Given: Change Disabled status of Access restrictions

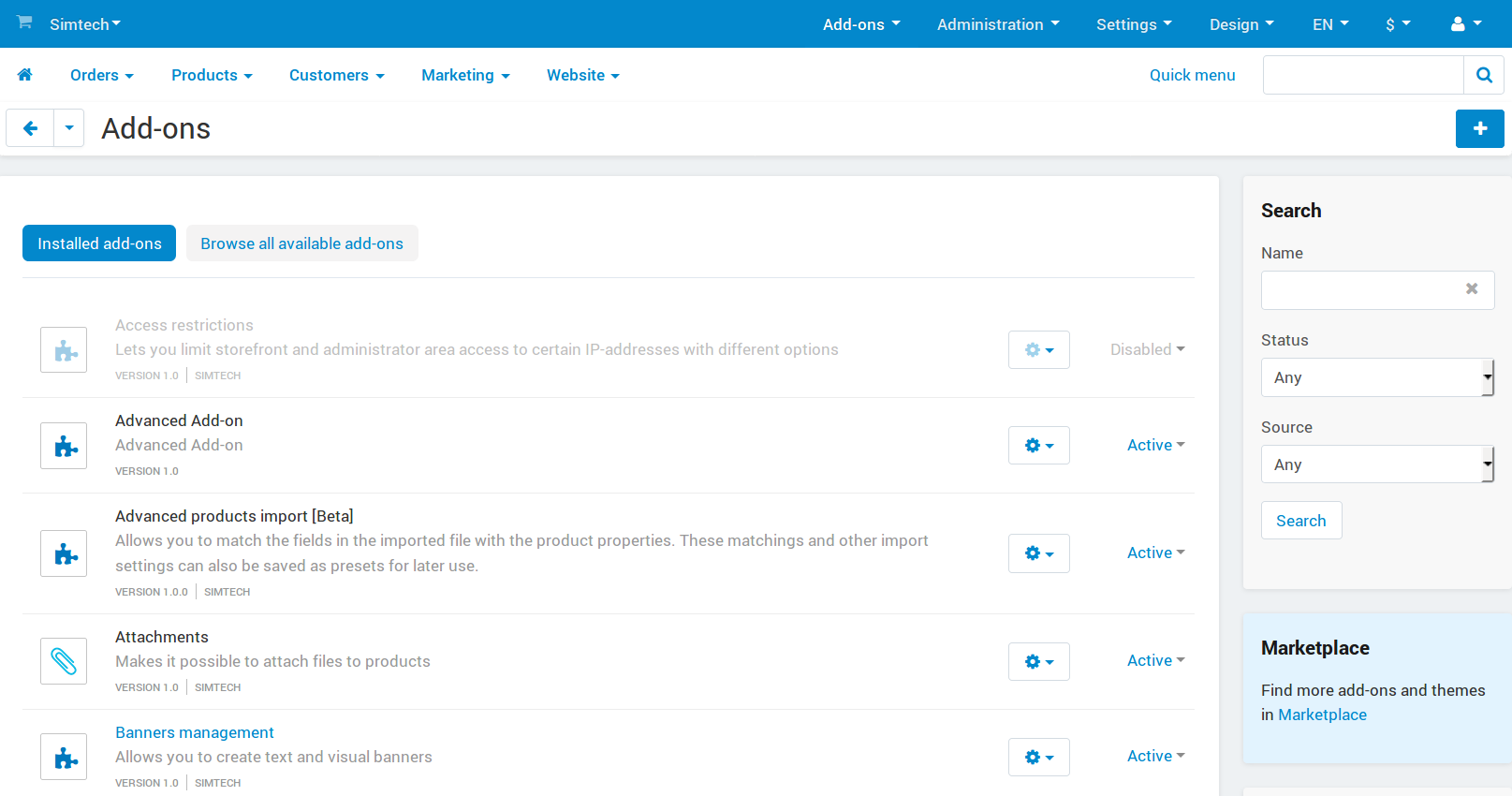Looking at the screenshot, I should pyautogui.click(x=1147, y=349).
